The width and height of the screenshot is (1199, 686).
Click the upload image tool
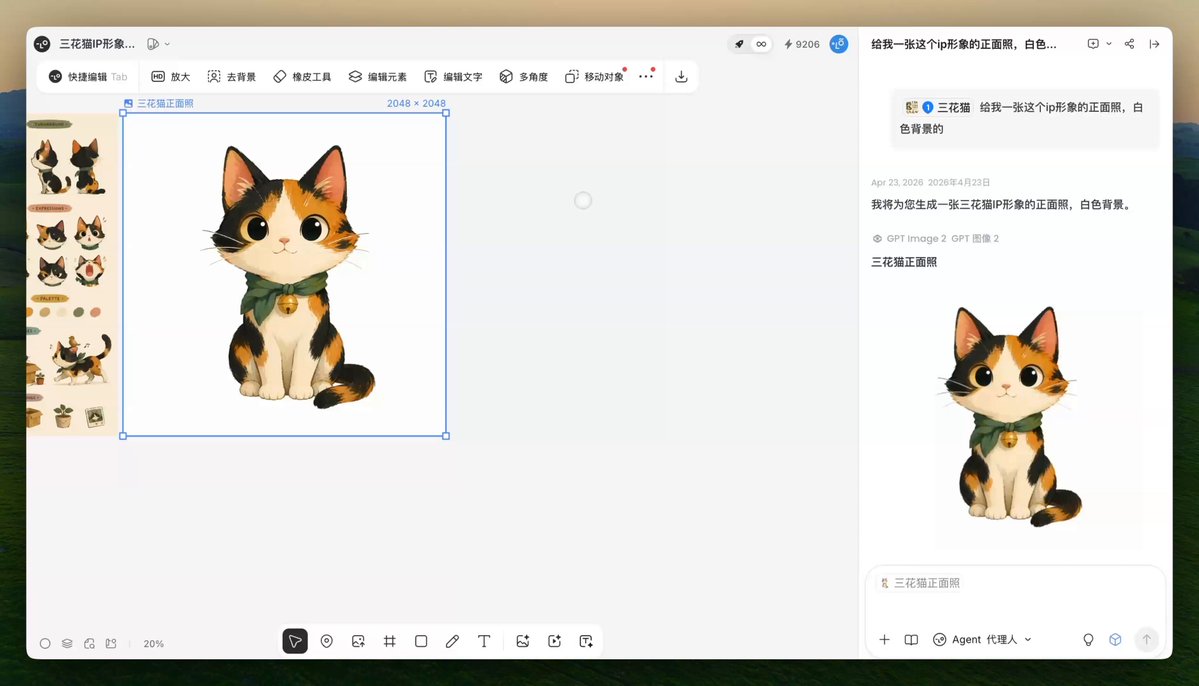[358, 641]
